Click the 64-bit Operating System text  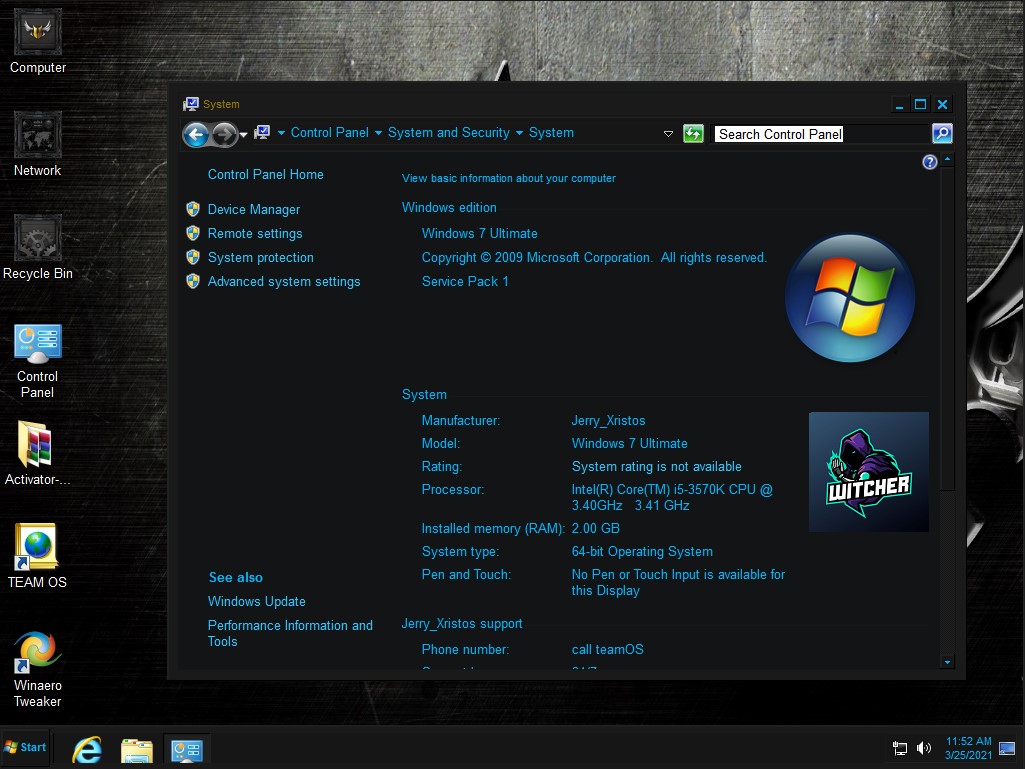[x=642, y=551]
